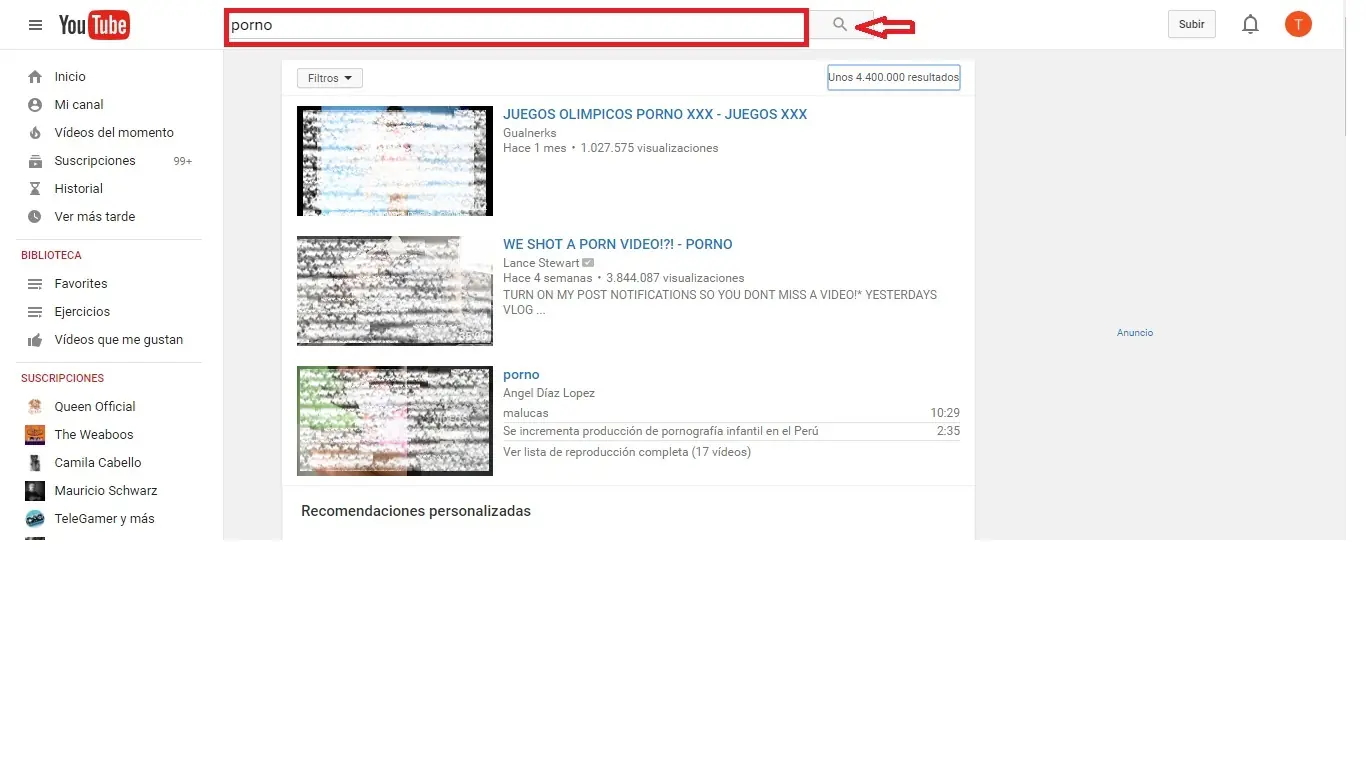1366x768 pixels.
Task: Open the notifications bell
Action: coord(1250,24)
